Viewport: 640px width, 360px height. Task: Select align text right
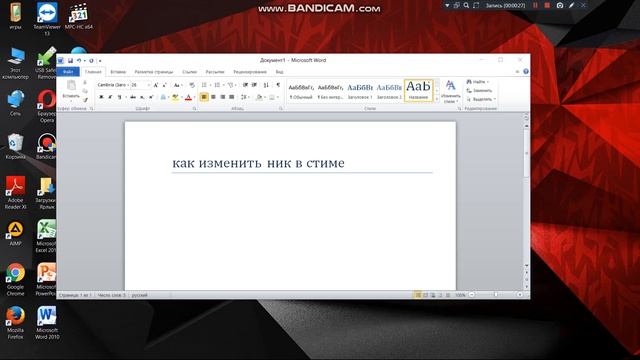(x=222, y=97)
